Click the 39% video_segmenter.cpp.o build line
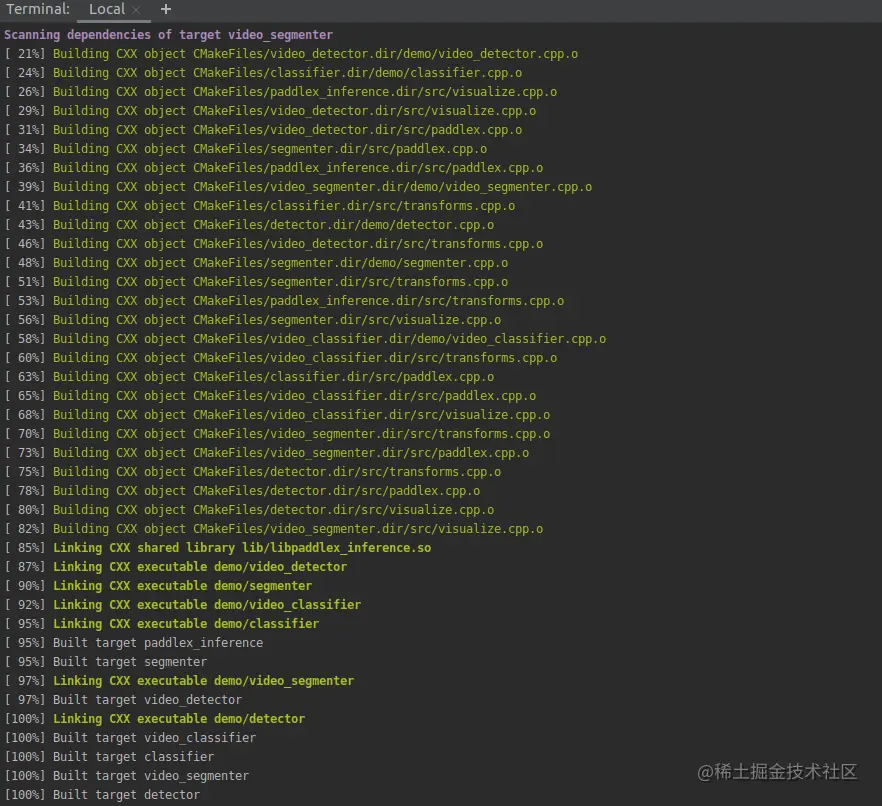Viewport: 882px width, 806px height. coord(298,187)
